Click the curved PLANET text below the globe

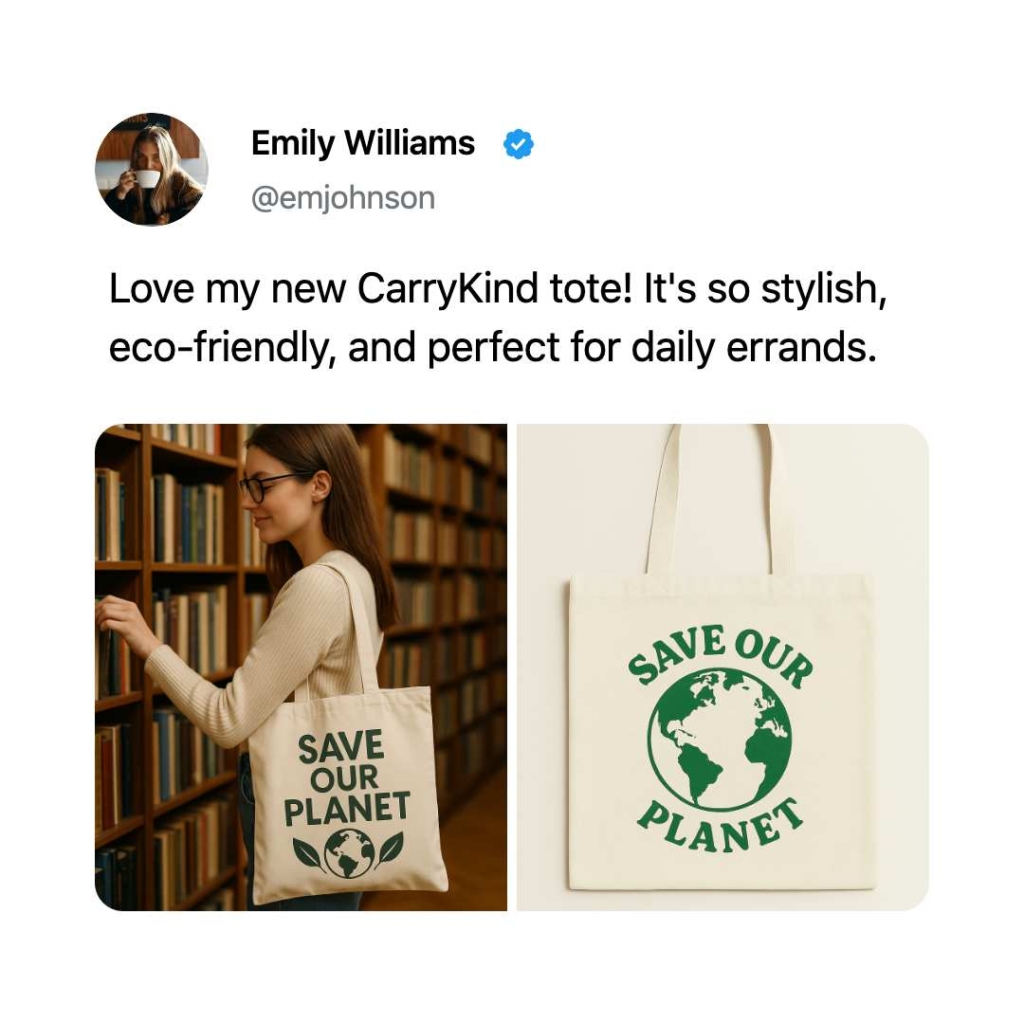720,827
